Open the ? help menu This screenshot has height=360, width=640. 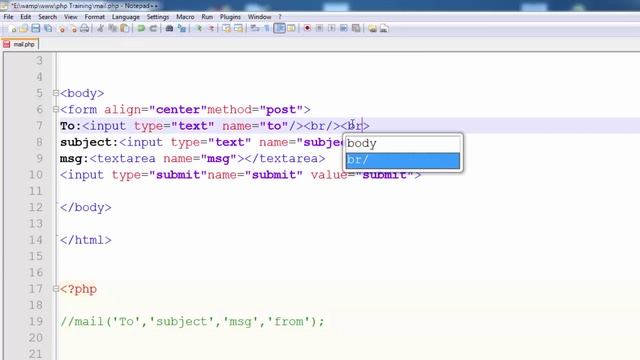(280, 17)
